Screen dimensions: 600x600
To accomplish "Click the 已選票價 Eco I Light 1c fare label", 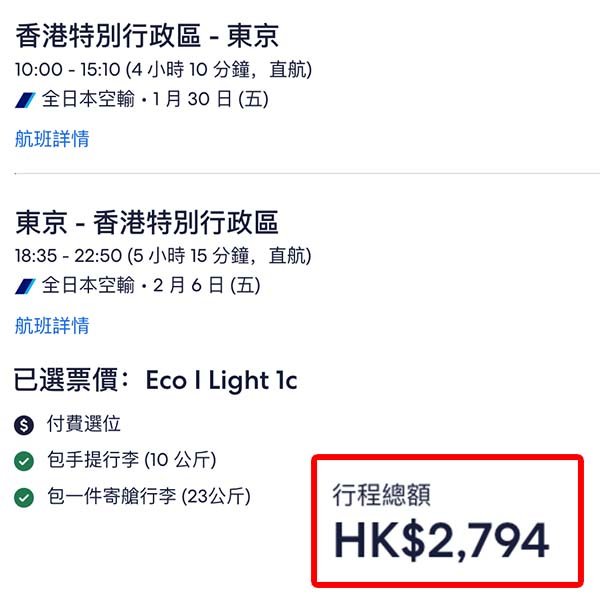I will click(x=156, y=380).
